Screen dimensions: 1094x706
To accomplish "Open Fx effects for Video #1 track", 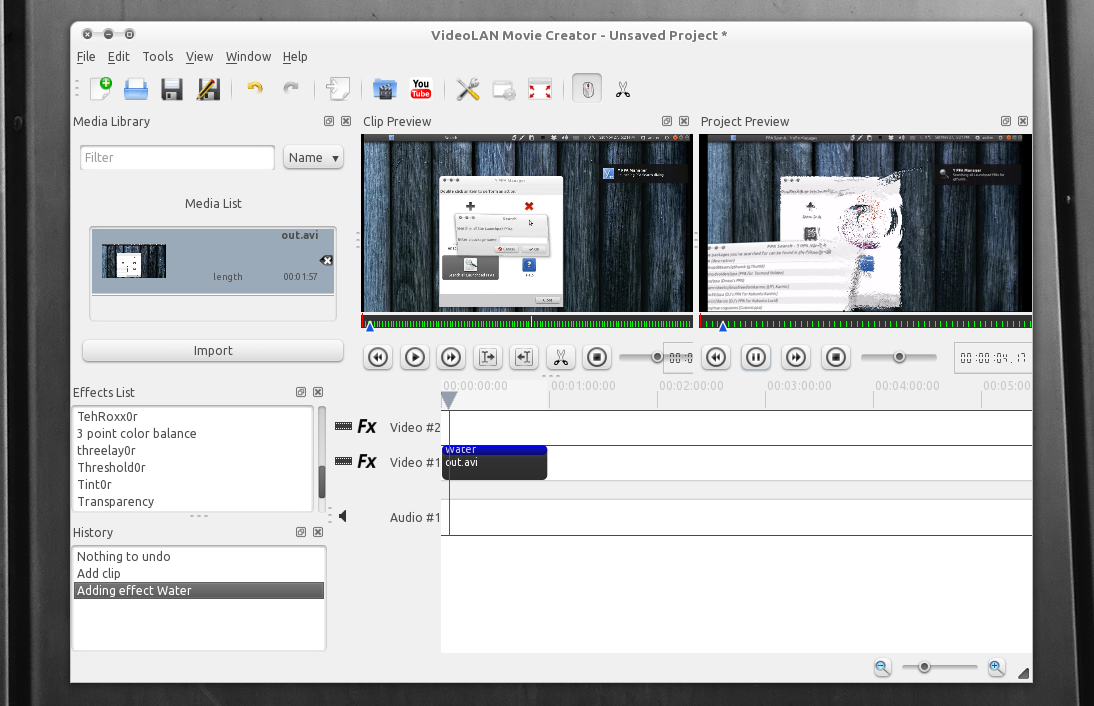I will pos(367,462).
